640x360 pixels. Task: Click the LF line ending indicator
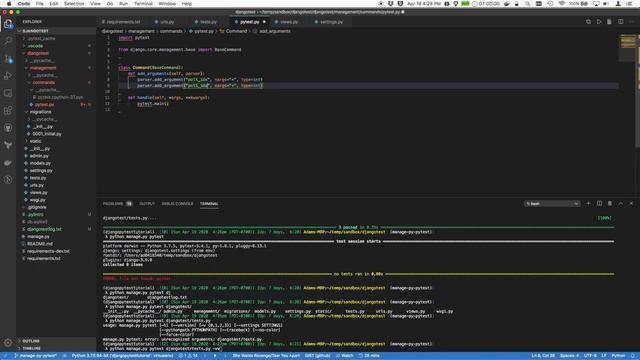tap(604, 356)
